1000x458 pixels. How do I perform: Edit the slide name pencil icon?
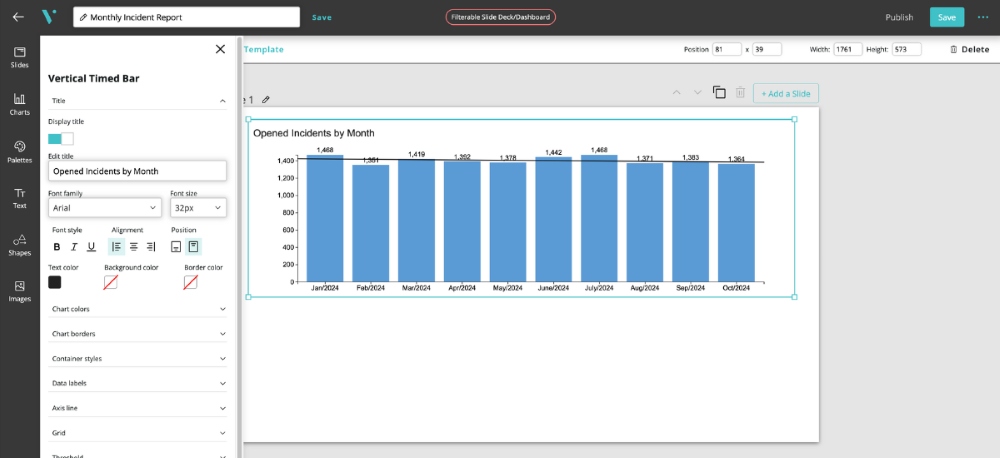click(266, 100)
